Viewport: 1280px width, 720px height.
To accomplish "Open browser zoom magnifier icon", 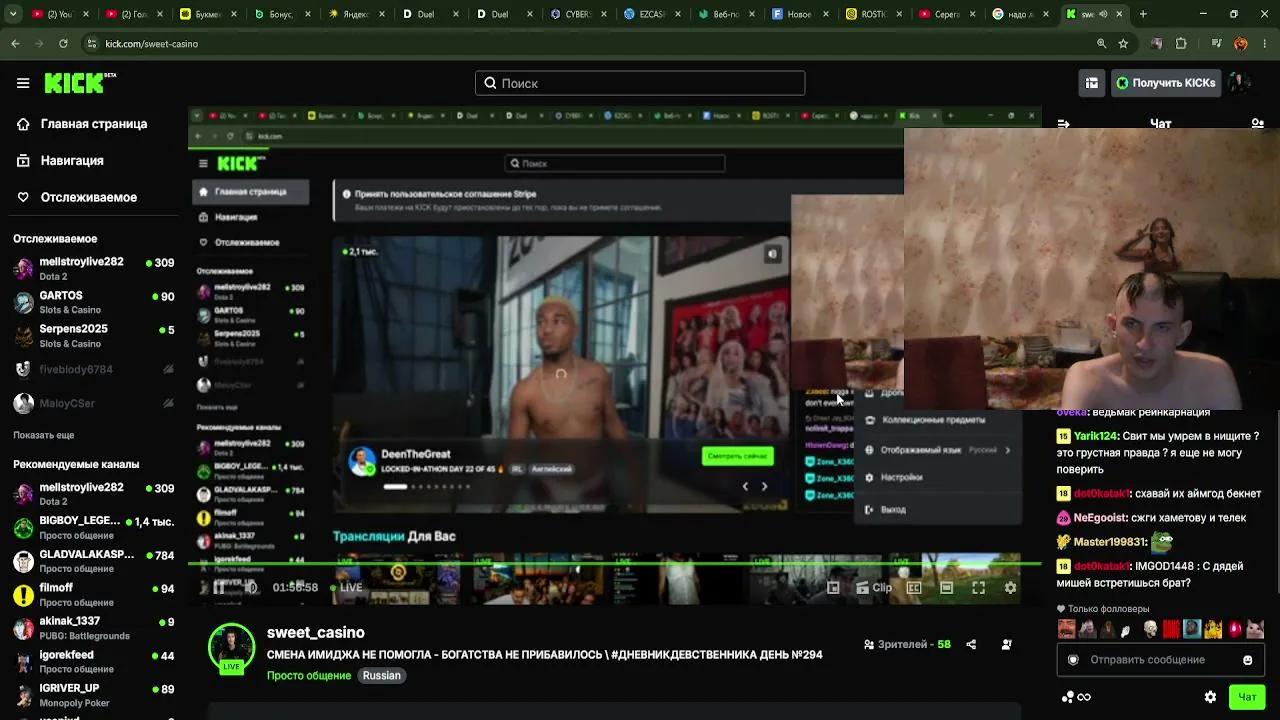I will click(1101, 44).
